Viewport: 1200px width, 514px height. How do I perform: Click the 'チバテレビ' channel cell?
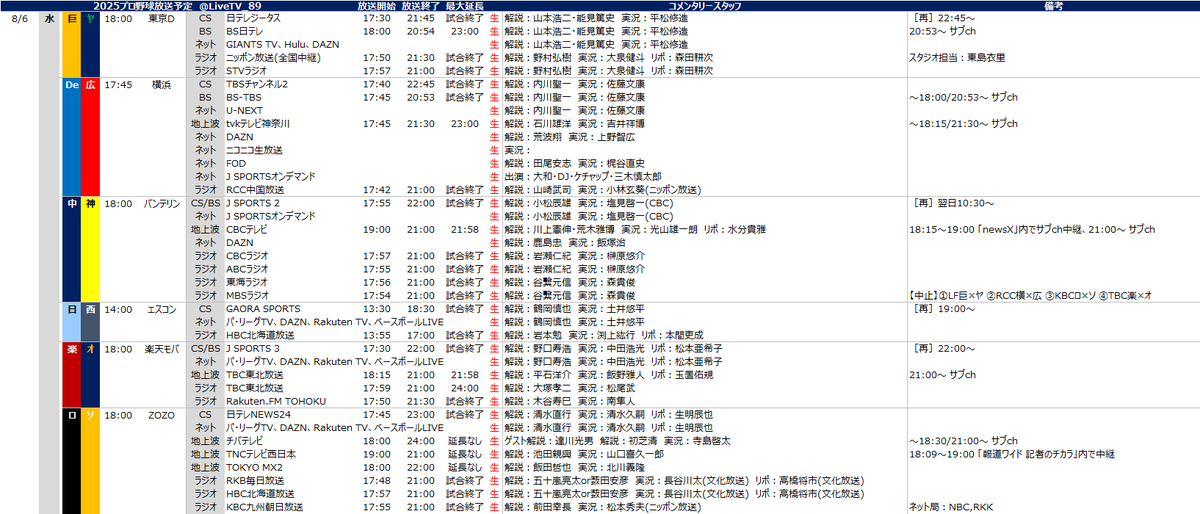247,440
